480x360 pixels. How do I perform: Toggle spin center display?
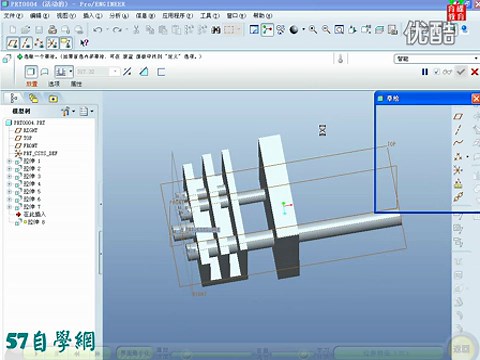click(267, 30)
